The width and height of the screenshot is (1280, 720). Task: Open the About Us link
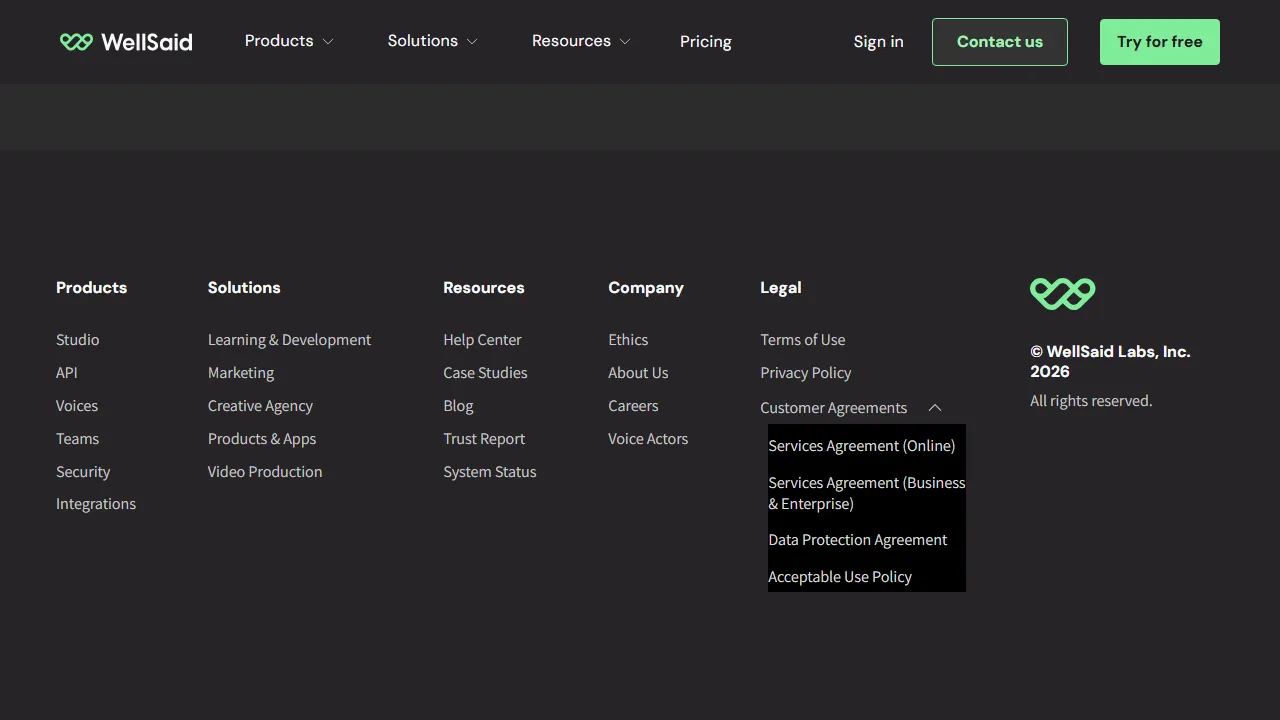coord(638,373)
